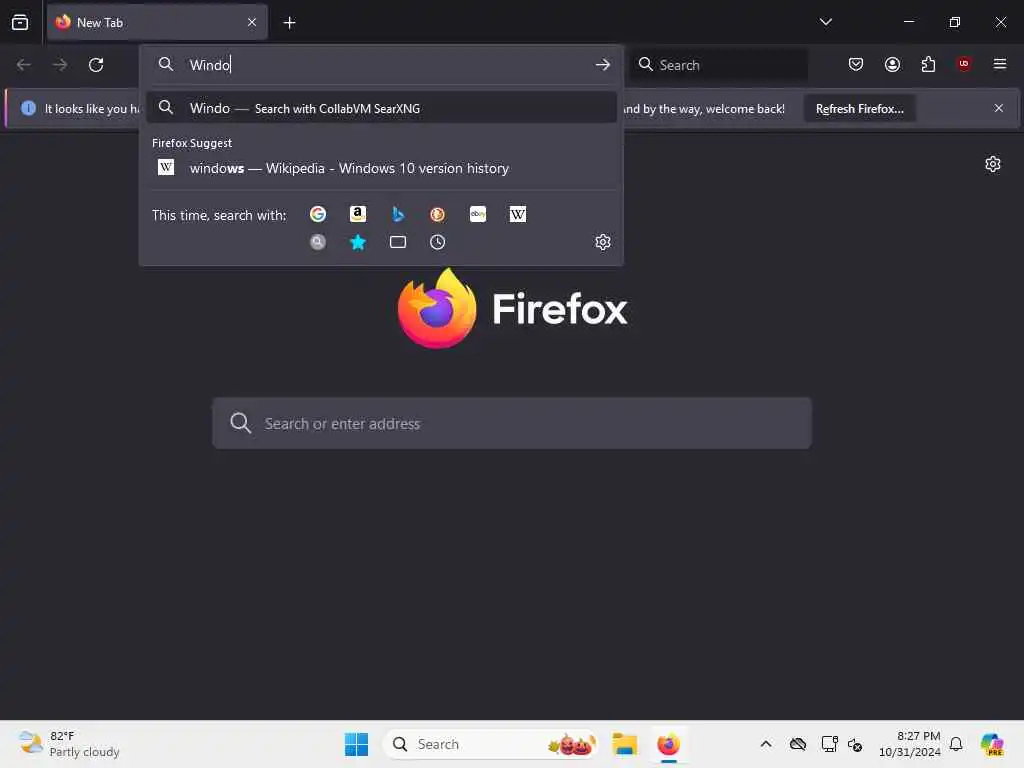This screenshot has height=768, width=1024.
Task: Open the clock showing 8:27 PM
Action: (909, 744)
